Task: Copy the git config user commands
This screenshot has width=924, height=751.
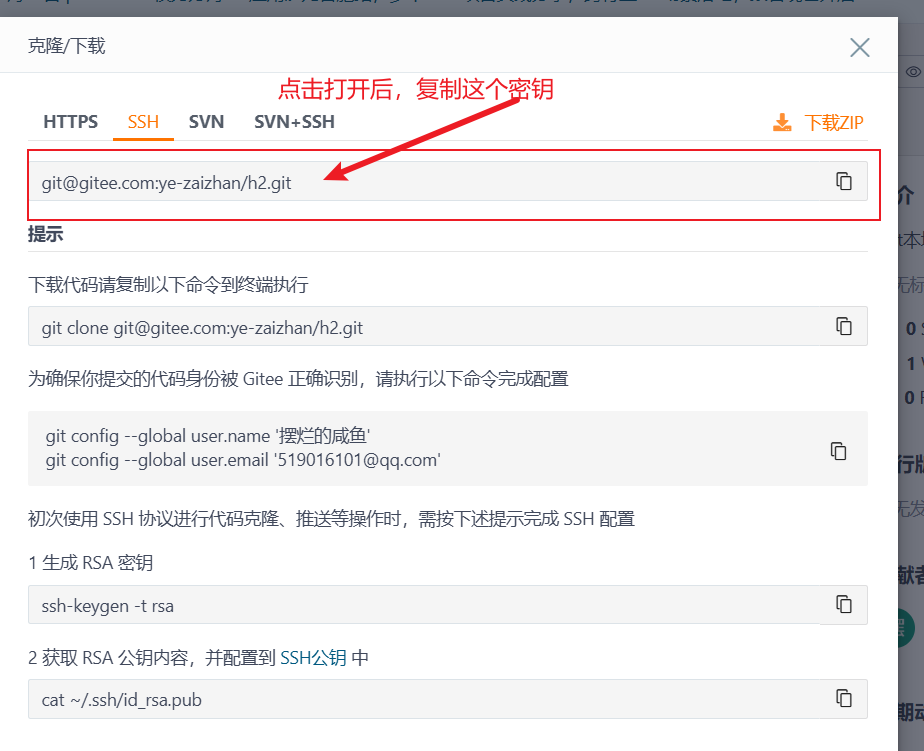Action: [838, 451]
